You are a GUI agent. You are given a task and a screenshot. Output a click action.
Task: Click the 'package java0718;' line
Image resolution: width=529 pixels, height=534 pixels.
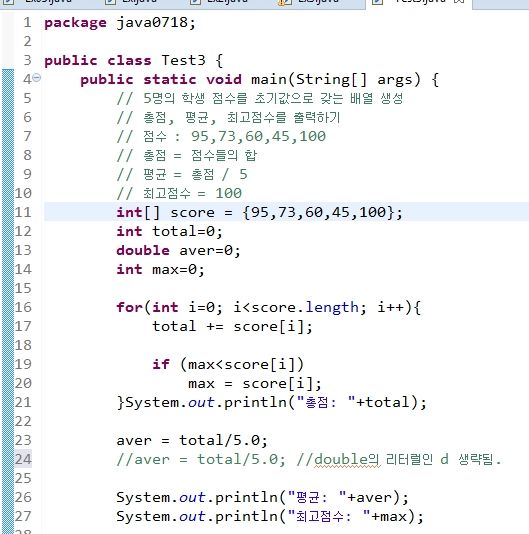click(x=120, y=23)
